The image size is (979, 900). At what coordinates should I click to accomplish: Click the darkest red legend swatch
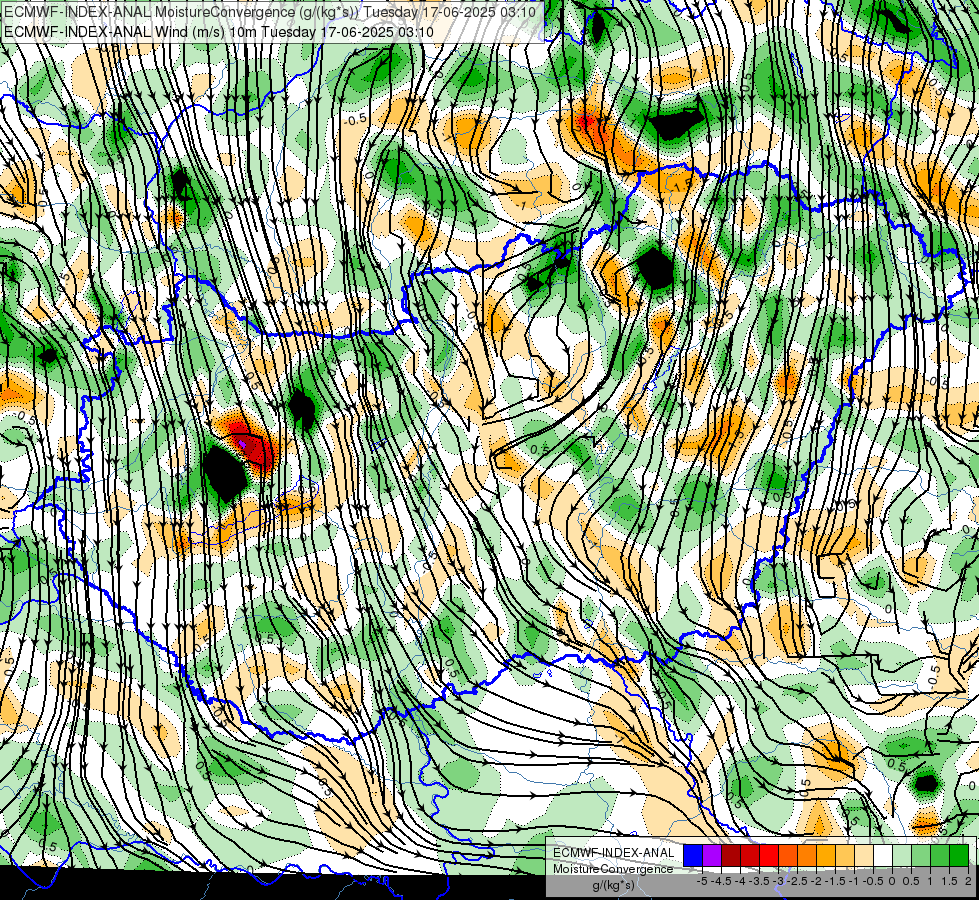(731, 855)
